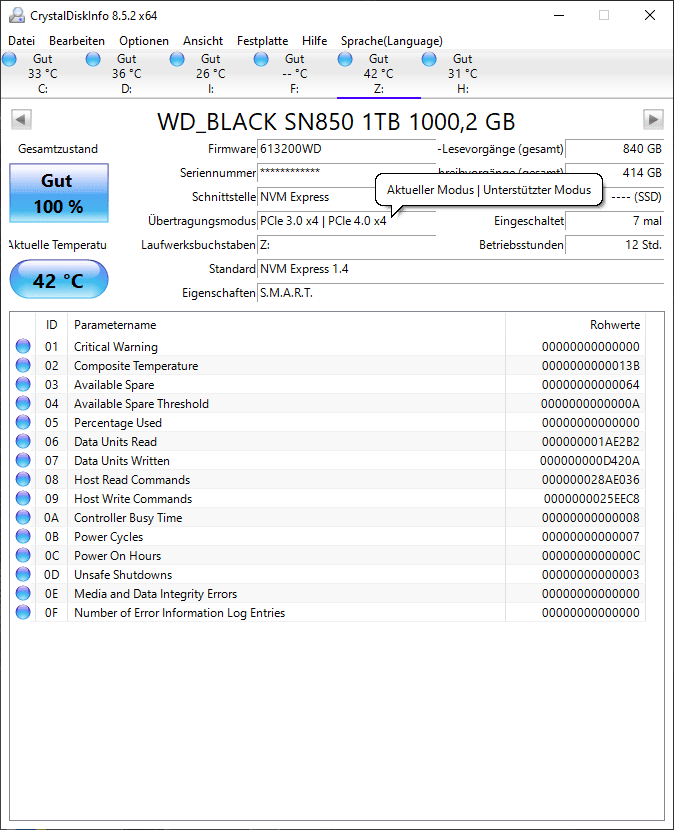Select drive C: tab at 33 °C
Screen dimensions: 674x830
point(42,74)
